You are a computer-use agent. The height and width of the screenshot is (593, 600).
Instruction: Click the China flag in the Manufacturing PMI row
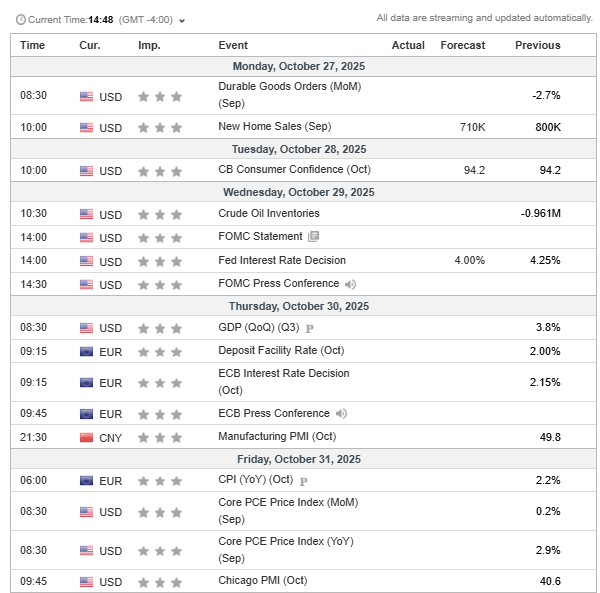(86, 437)
